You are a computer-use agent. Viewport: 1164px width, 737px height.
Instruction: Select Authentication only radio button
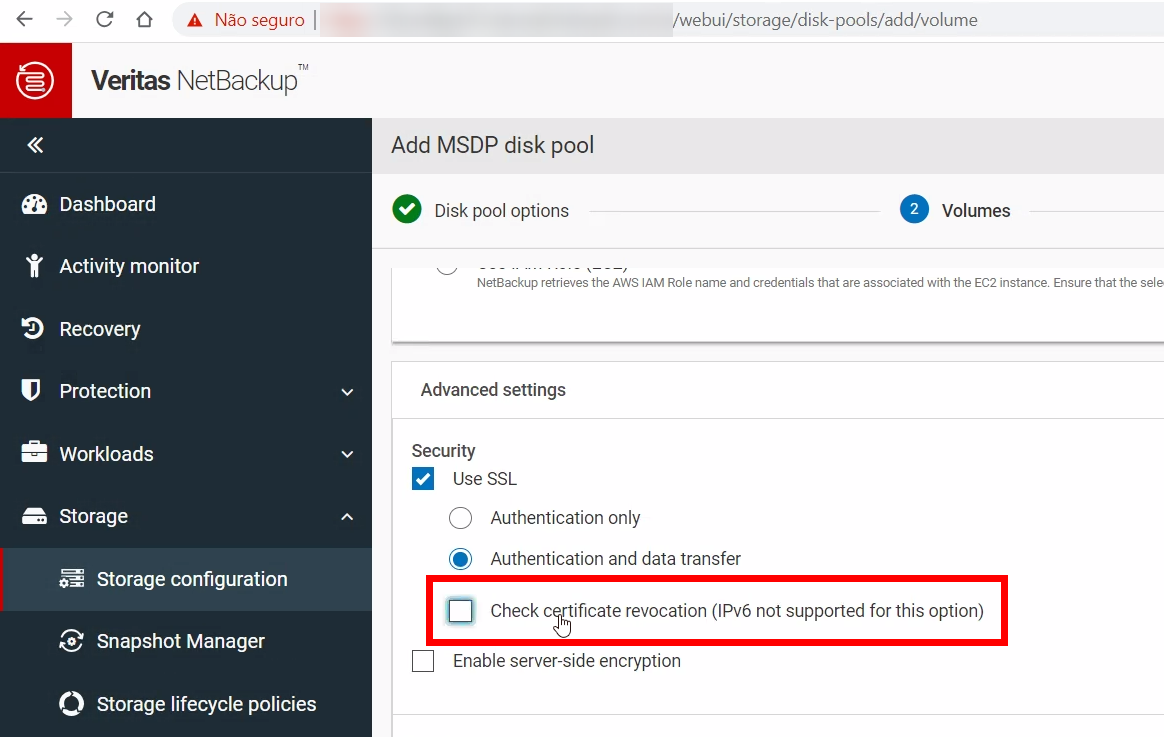tap(460, 518)
